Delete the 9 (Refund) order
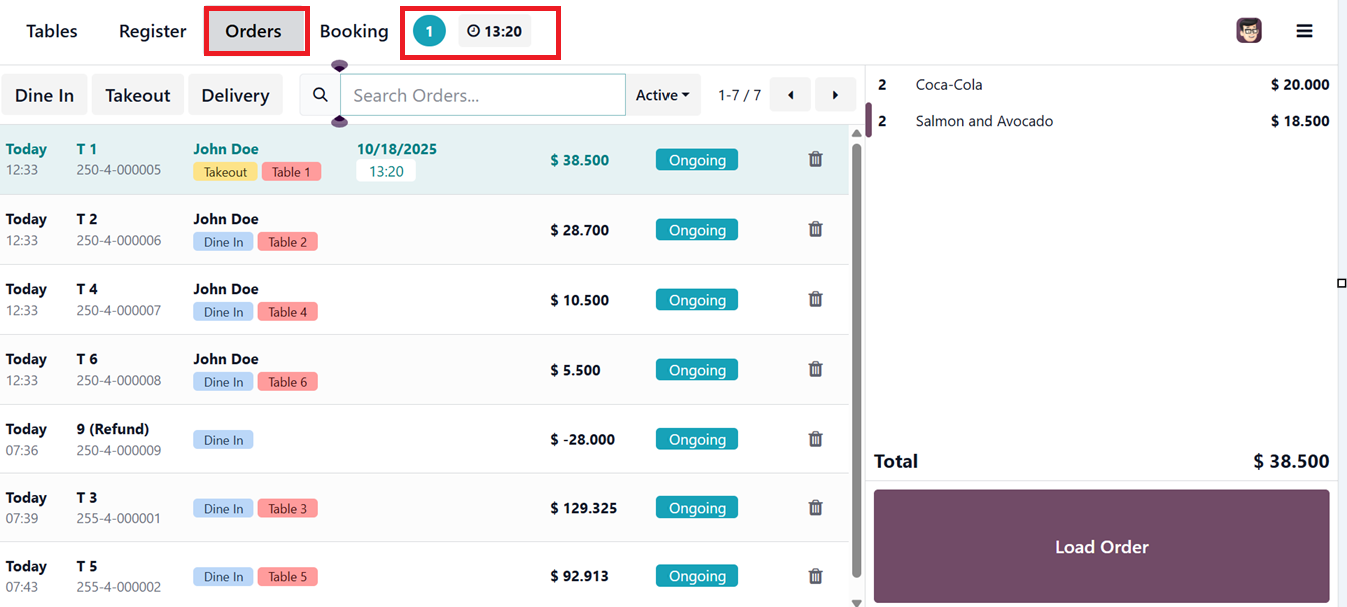The width and height of the screenshot is (1347, 607). [x=815, y=439]
